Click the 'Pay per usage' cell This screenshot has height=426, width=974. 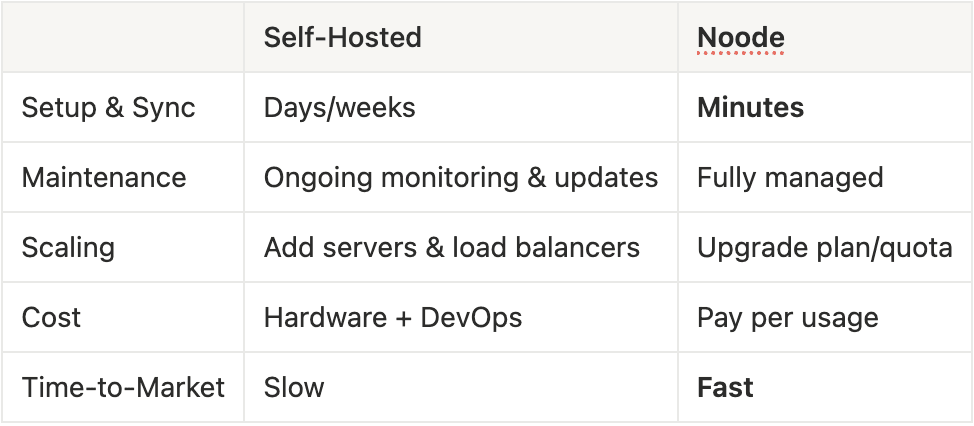click(x=787, y=318)
